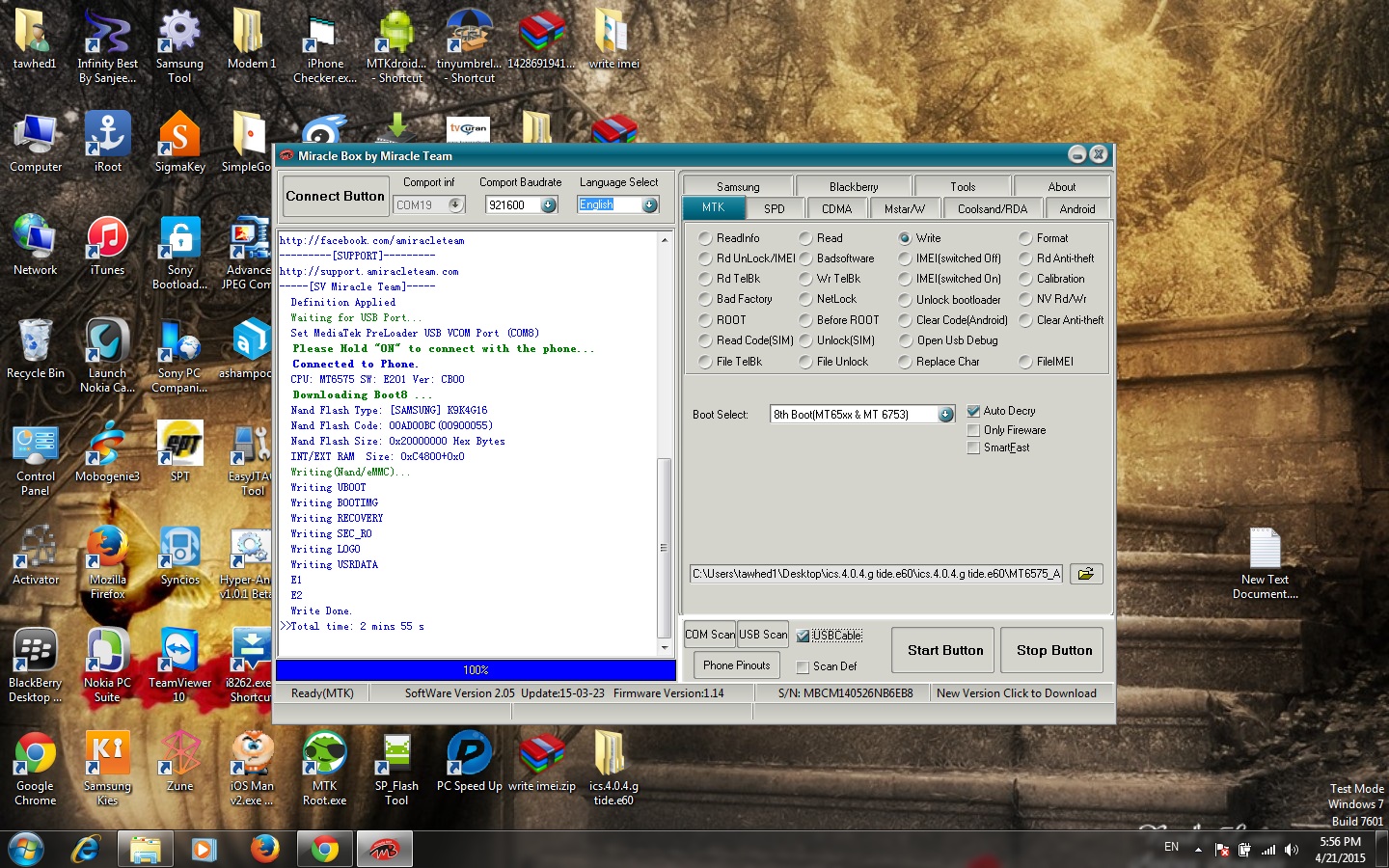Launch Nokia Care Suite shortcut
The width and height of the screenshot is (1389, 868).
pos(107,355)
